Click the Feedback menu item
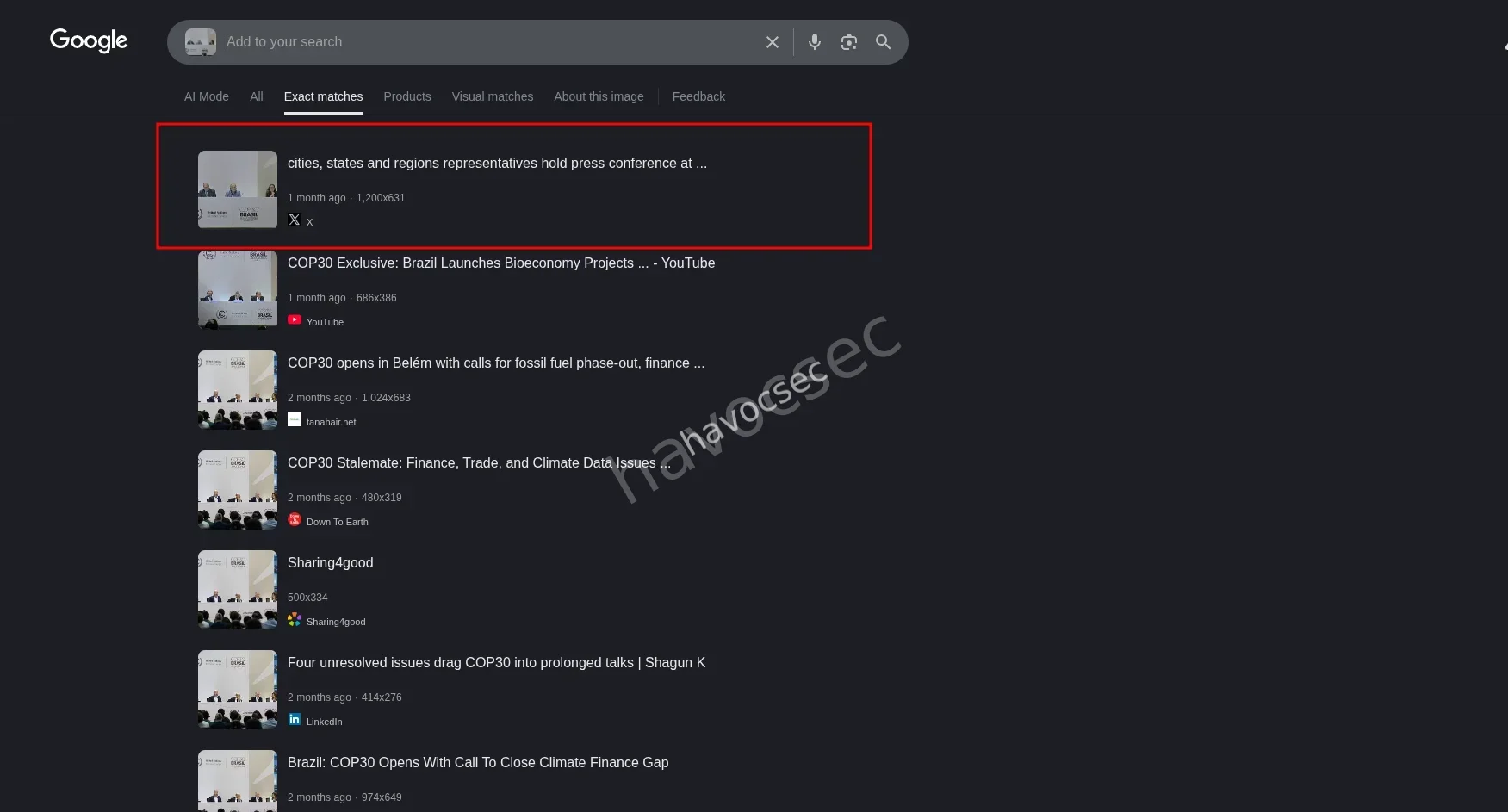Image resolution: width=1508 pixels, height=812 pixels. [698, 96]
